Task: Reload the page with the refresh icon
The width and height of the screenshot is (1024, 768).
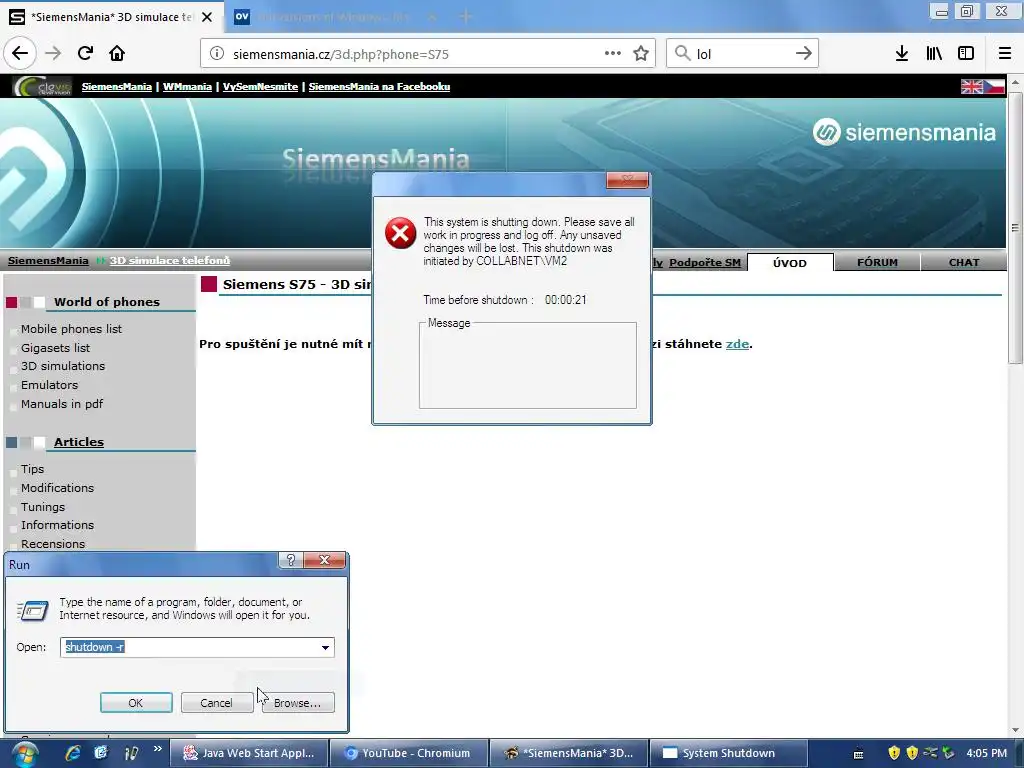Action: tap(85, 54)
